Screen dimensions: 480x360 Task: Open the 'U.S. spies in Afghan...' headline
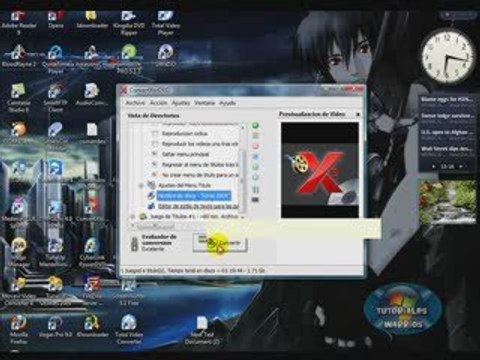click(447, 132)
